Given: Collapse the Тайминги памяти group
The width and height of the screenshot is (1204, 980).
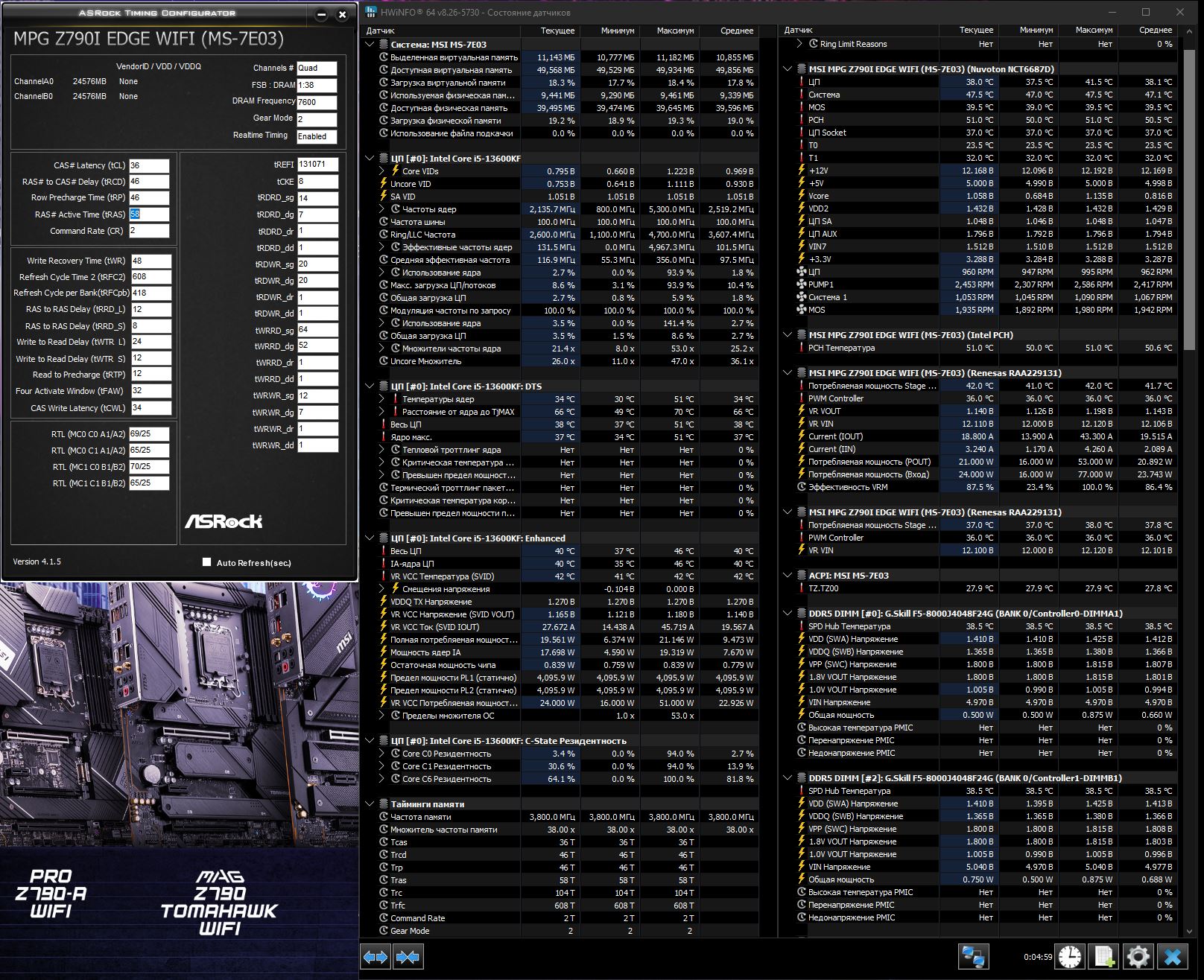Looking at the screenshot, I should [x=370, y=804].
